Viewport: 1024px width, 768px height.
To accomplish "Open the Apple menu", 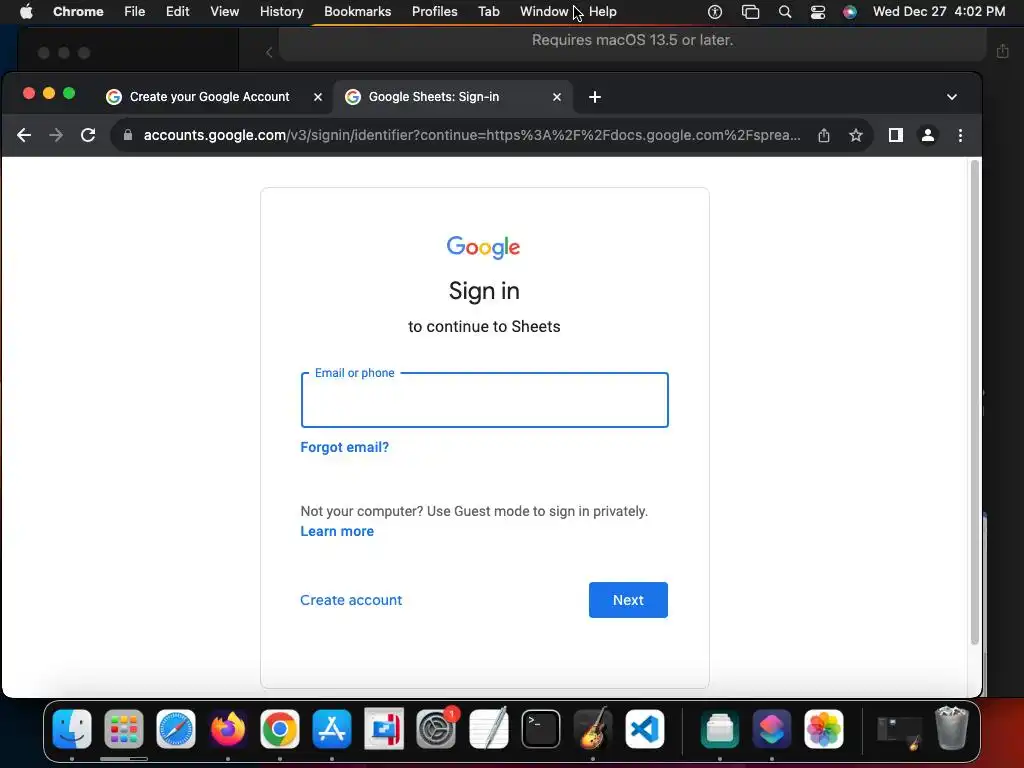I will [x=26, y=12].
